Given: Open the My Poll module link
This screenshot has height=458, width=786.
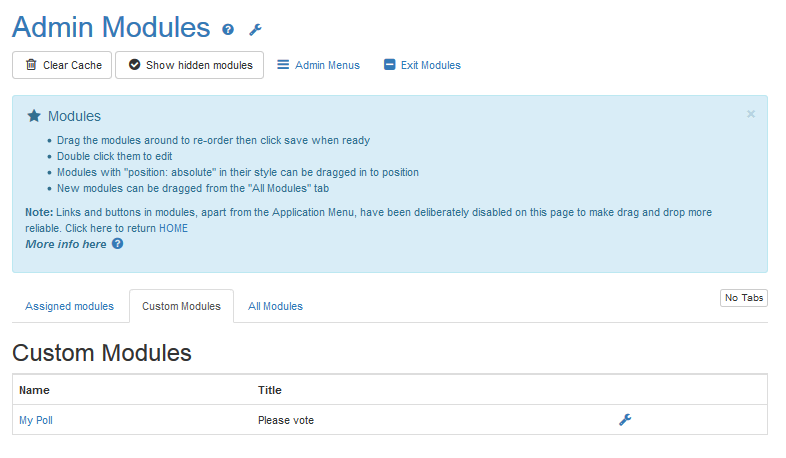Looking at the screenshot, I should (x=36, y=420).
